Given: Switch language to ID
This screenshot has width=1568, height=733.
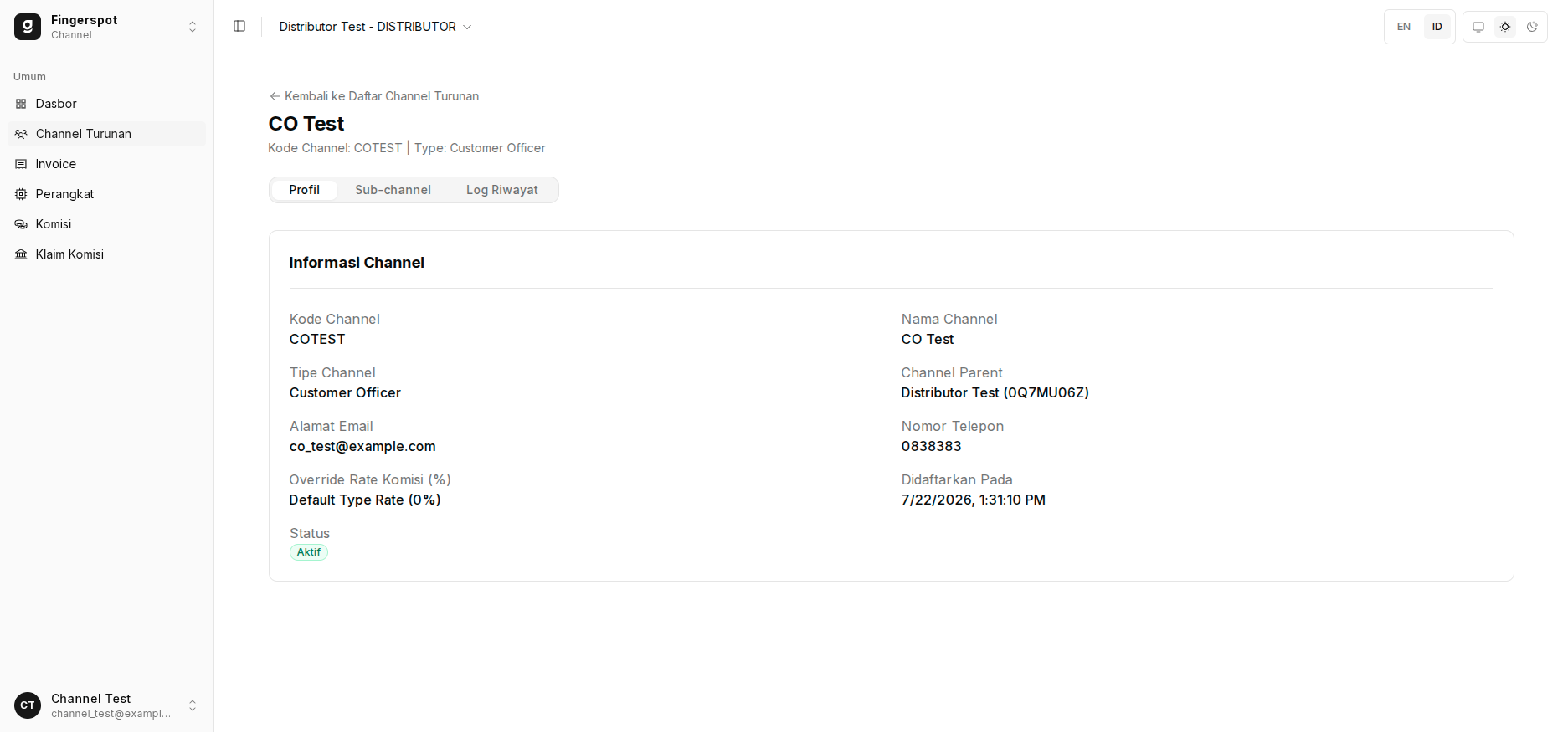Looking at the screenshot, I should pyautogui.click(x=1437, y=27).
